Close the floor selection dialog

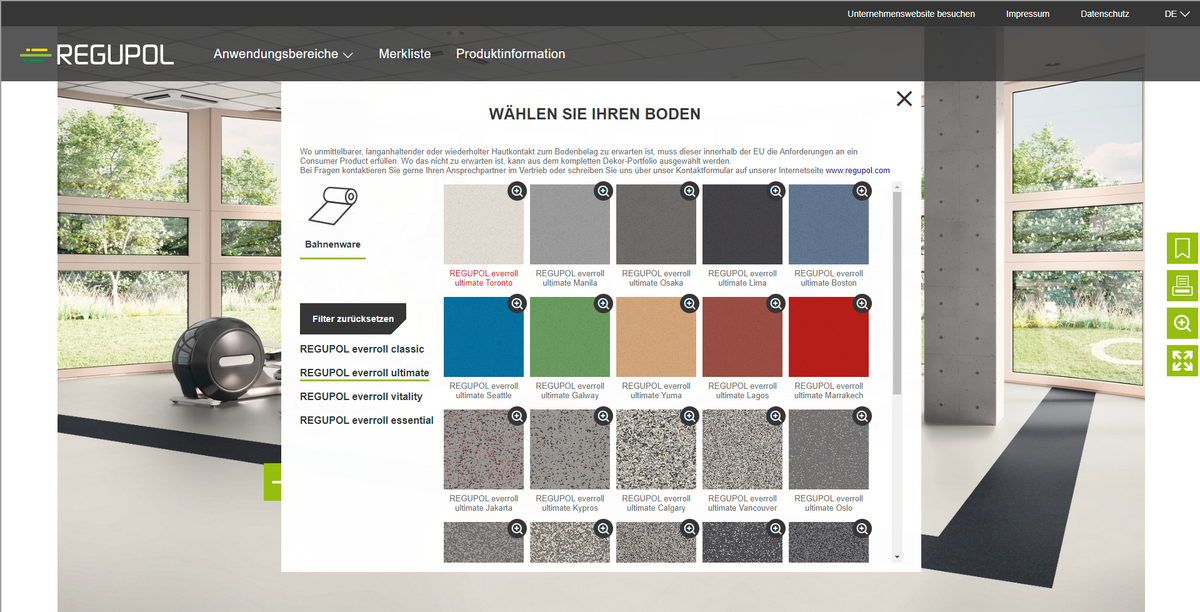[x=904, y=98]
